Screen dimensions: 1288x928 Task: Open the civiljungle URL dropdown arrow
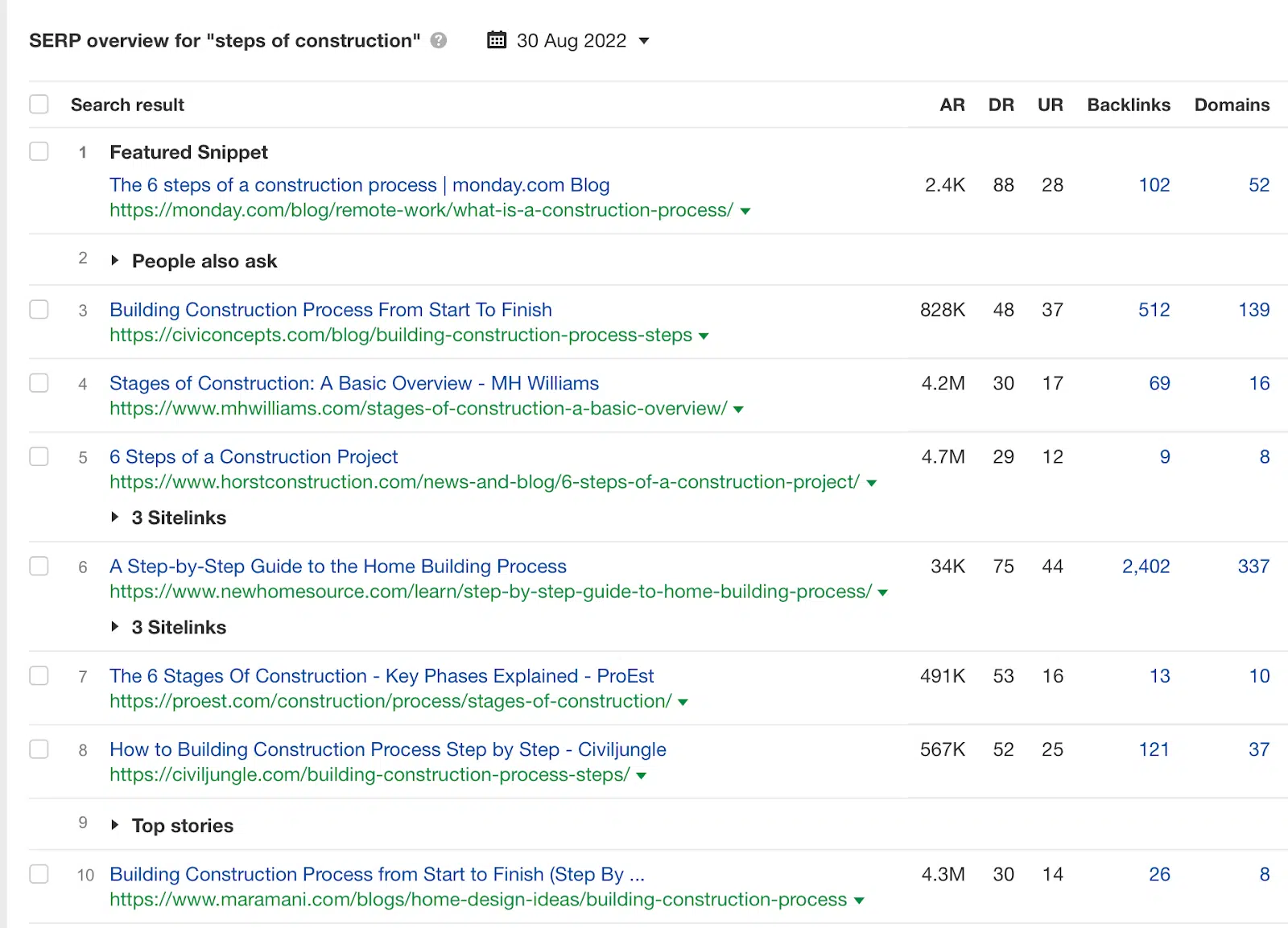pos(642,776)
